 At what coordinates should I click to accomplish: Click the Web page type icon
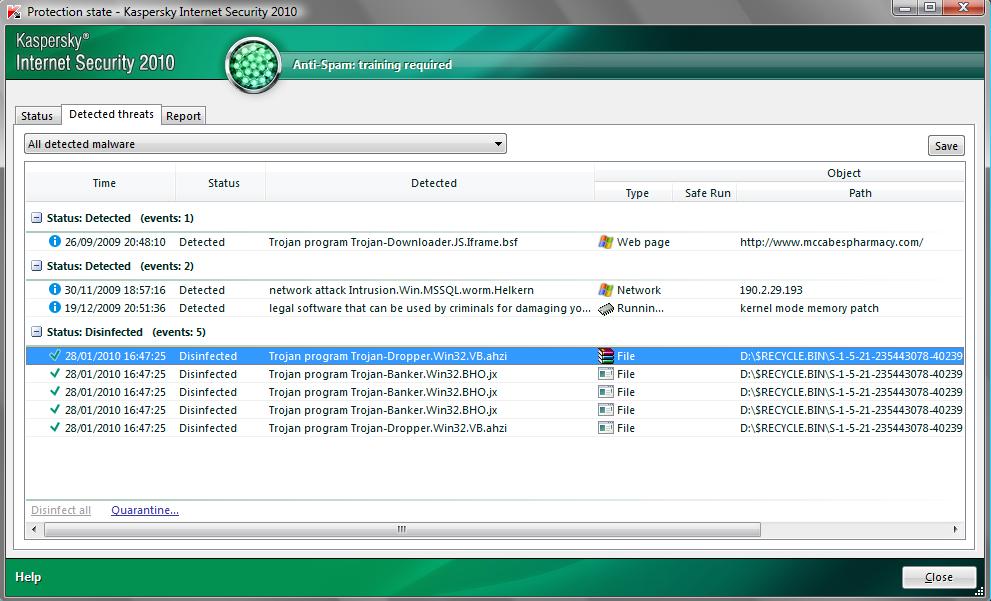click(605, 242)
